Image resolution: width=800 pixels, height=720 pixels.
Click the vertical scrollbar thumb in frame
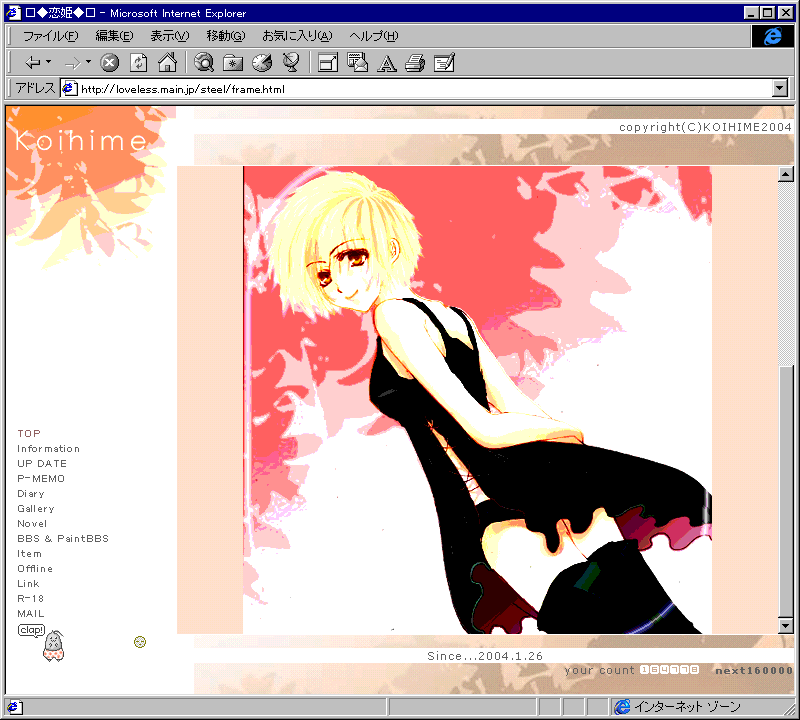[x=785, y=491]
